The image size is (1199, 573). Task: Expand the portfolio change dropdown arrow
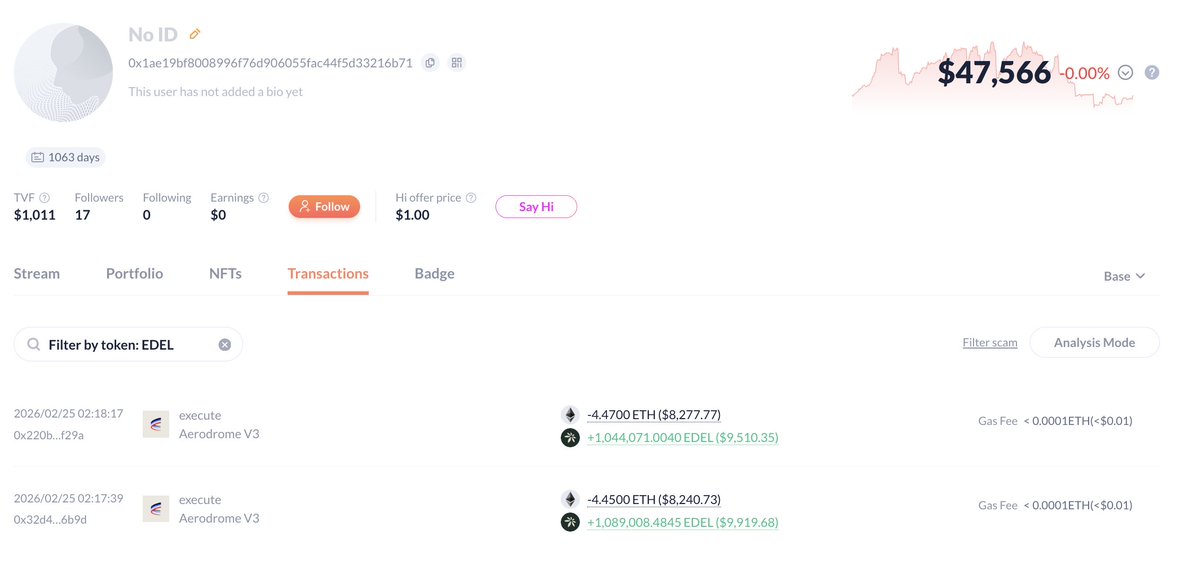[x=1125, y=73]
